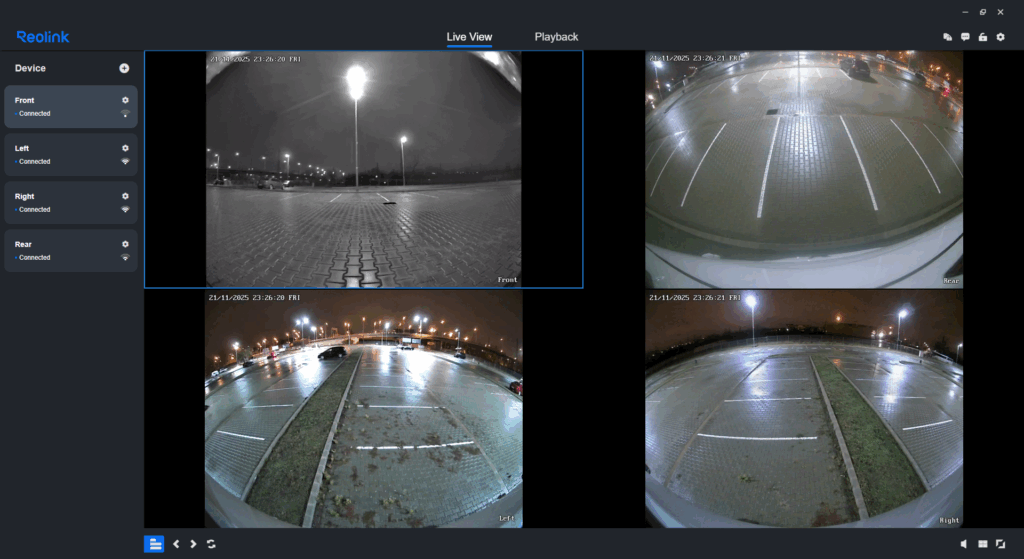Image resolution: width=1024 pixels, height=559 pixels.
Task: Toggle fullscreen live view
Action: (1000, 544)
